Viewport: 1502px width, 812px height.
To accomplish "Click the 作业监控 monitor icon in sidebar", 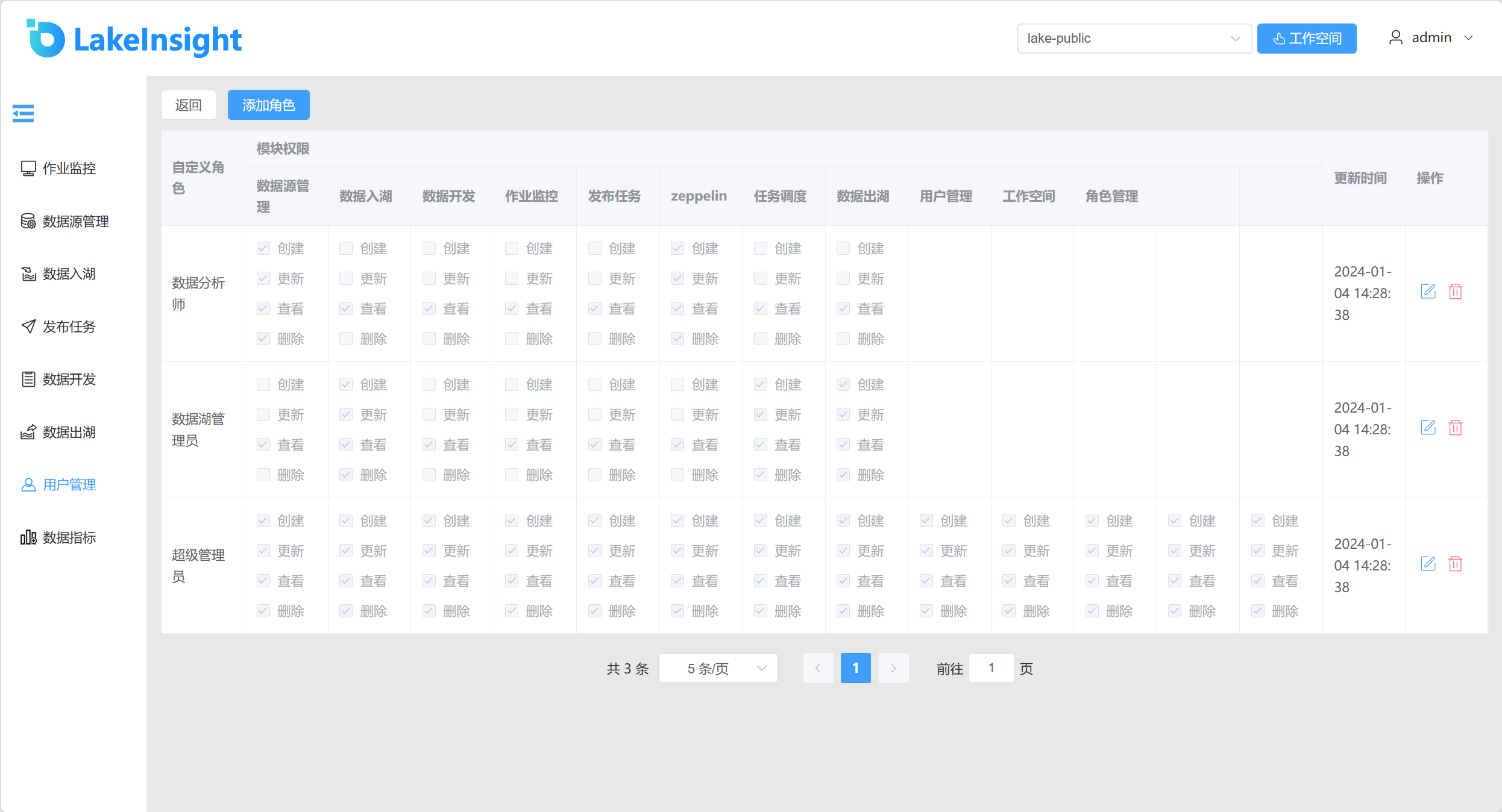I will pos(28,168).
